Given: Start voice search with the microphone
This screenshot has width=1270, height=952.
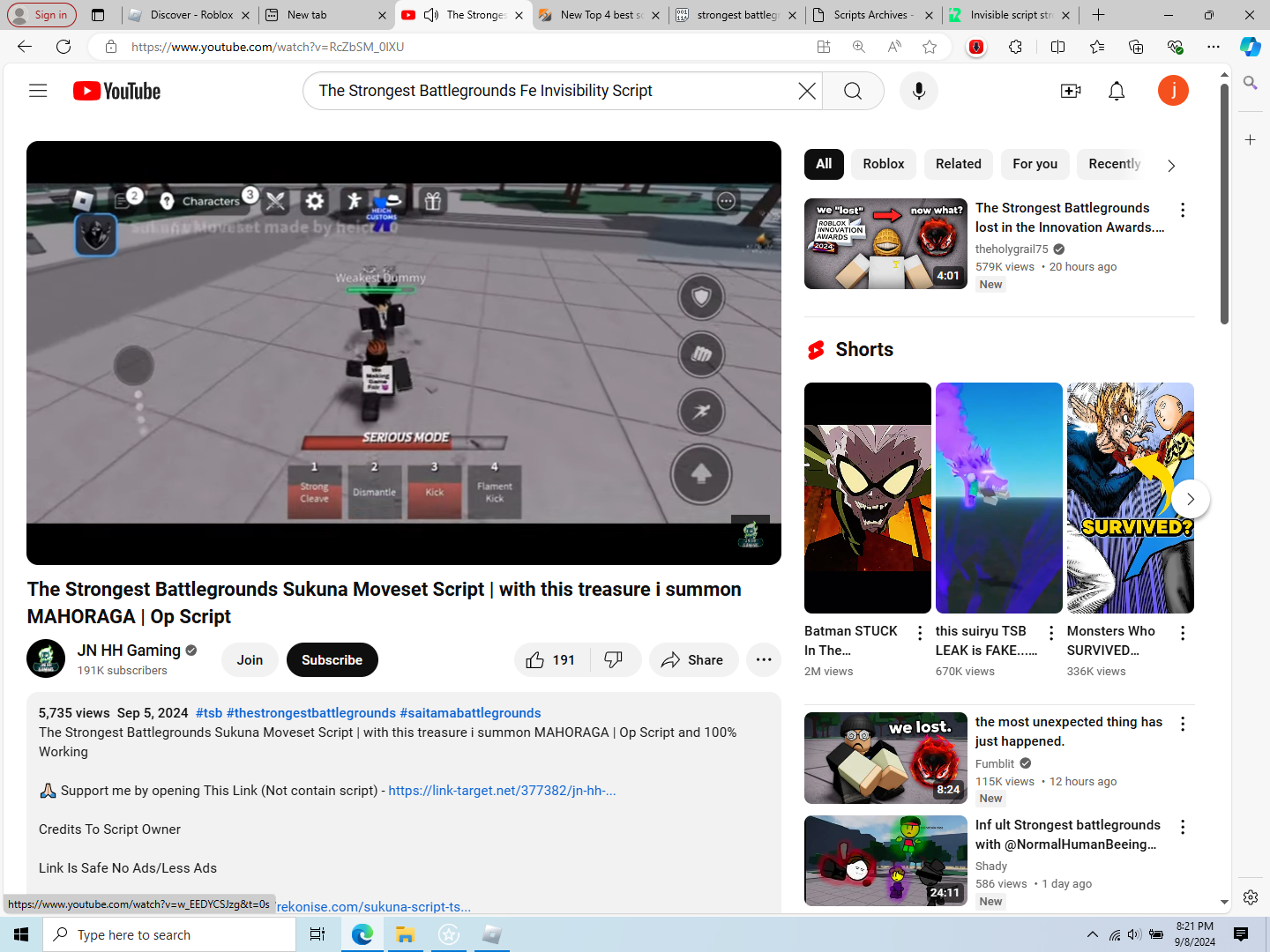Looking at the screenshot, I should [x=918, y=91].
